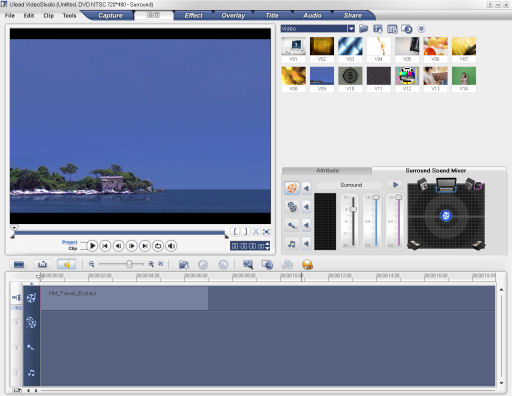Viewport: 512px width, 396px height.
Task: Click the surround sound headphones icon
Action: click(x=307, y=265)
